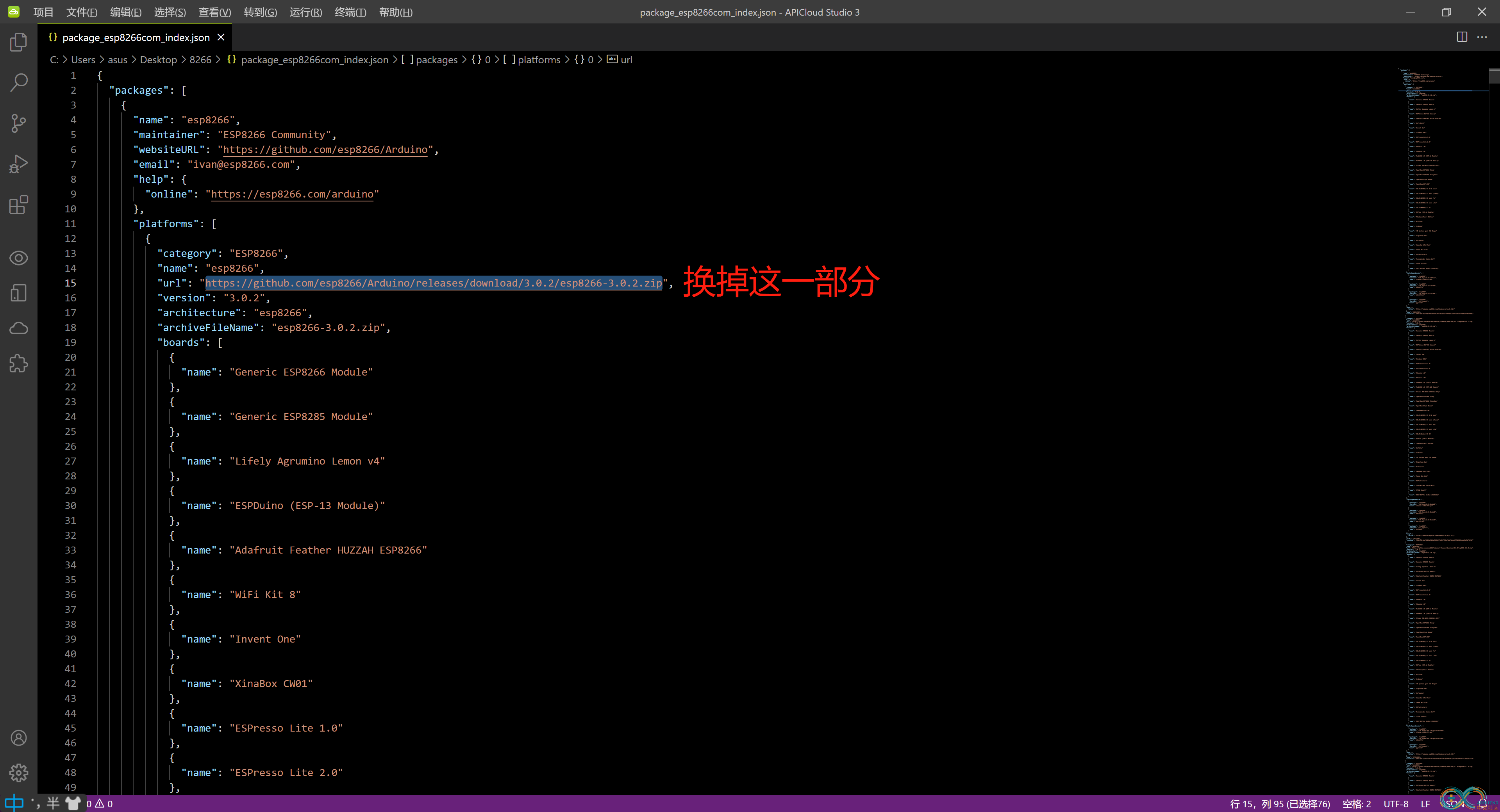1500x812 pixels.
Task: Open the 项目 menu
Action: click(43, 12)
